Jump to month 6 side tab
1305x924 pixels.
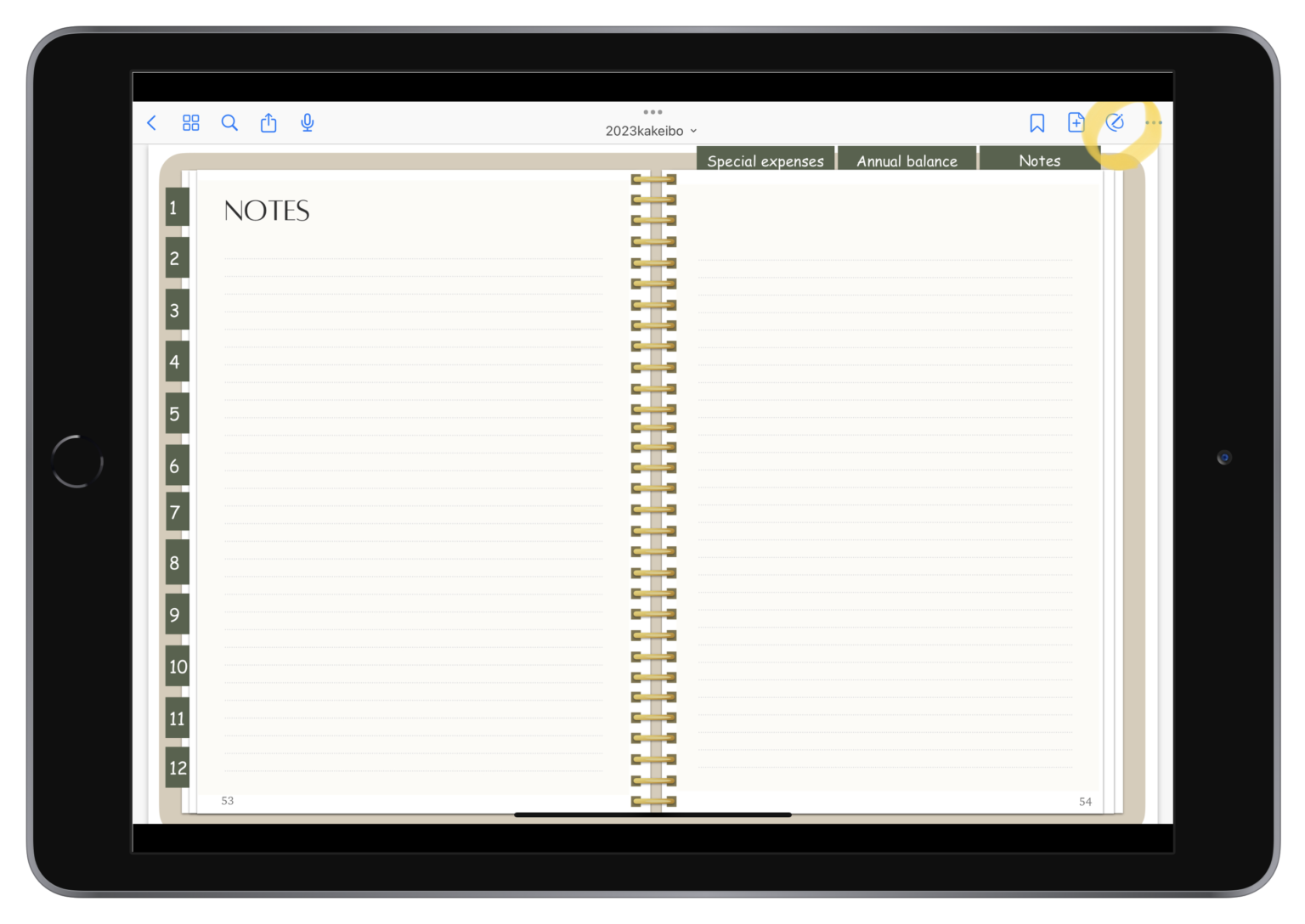click(176, 466)
